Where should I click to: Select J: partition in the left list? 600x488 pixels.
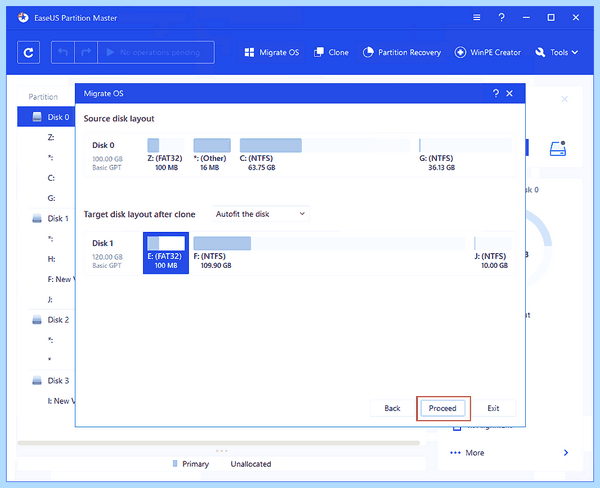[x=50, y=300]
